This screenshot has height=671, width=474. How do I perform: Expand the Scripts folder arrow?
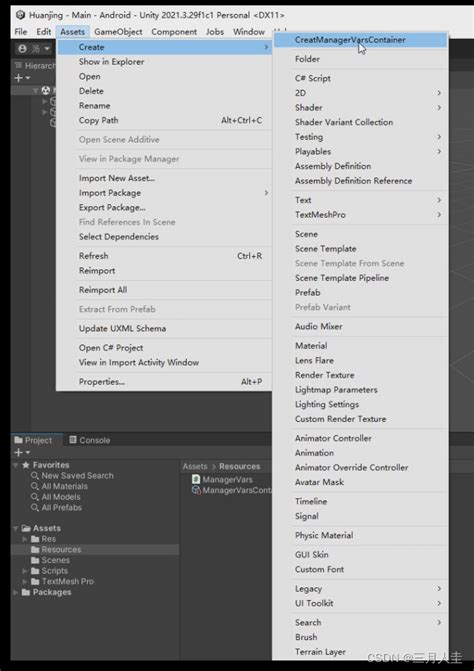coord(25,571)
